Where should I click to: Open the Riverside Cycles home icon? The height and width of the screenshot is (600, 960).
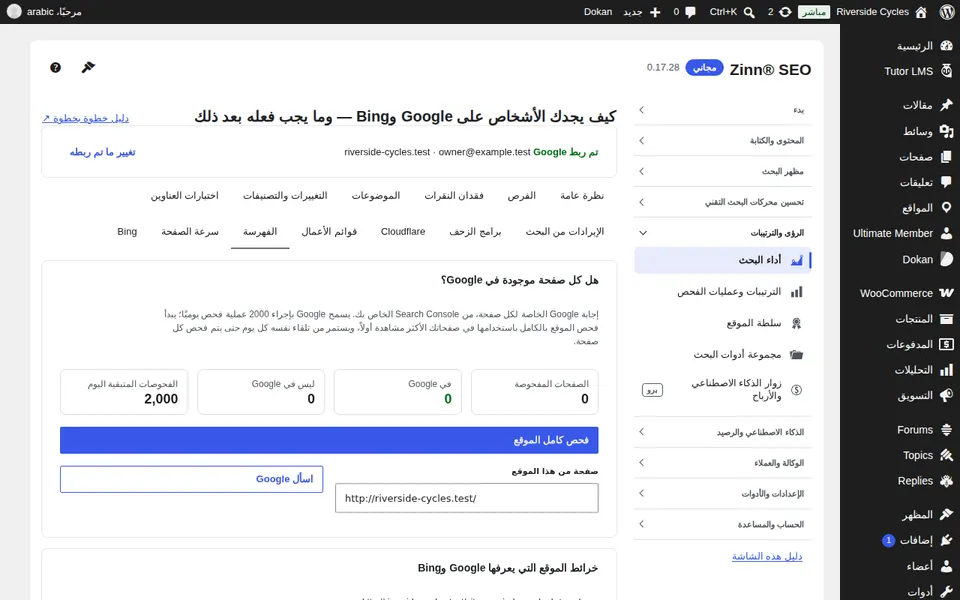click(921, 12)
